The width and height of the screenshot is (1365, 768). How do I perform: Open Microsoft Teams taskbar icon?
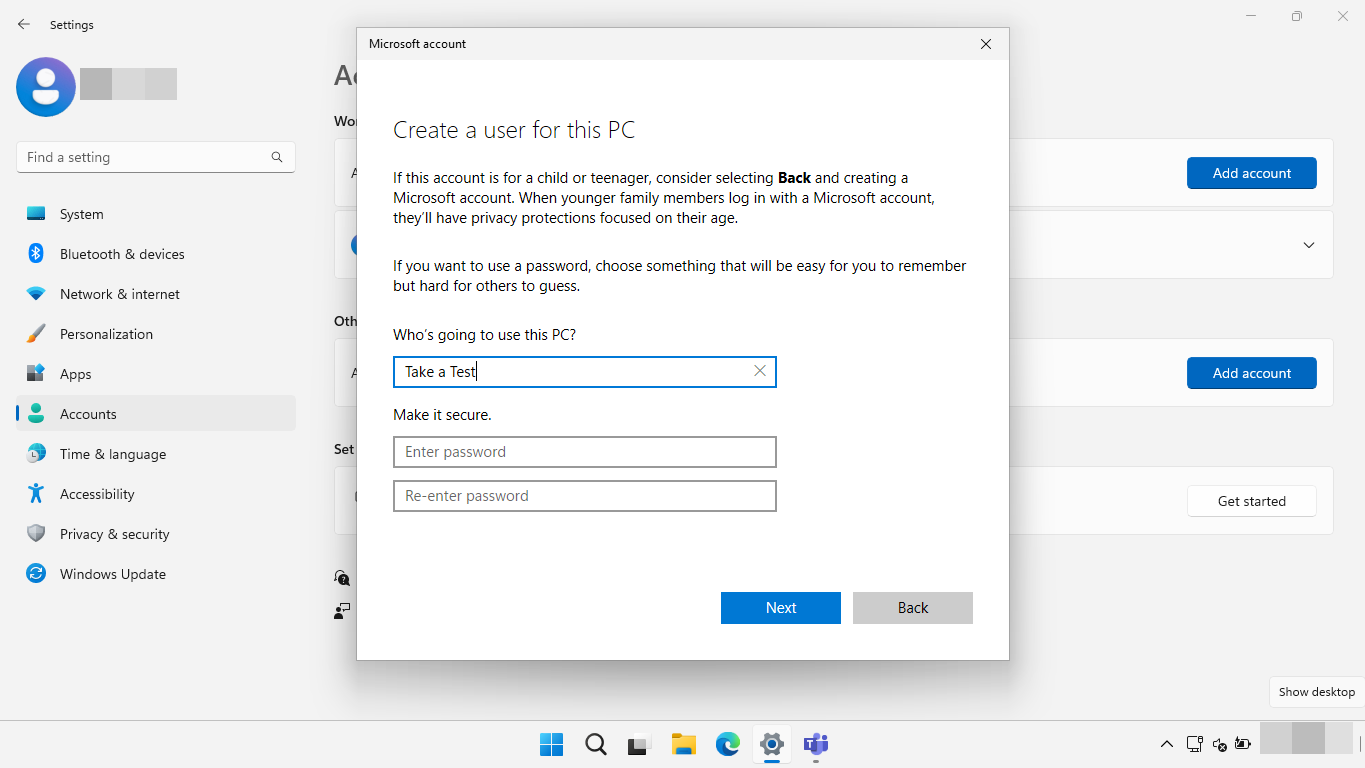coord(816,744)
